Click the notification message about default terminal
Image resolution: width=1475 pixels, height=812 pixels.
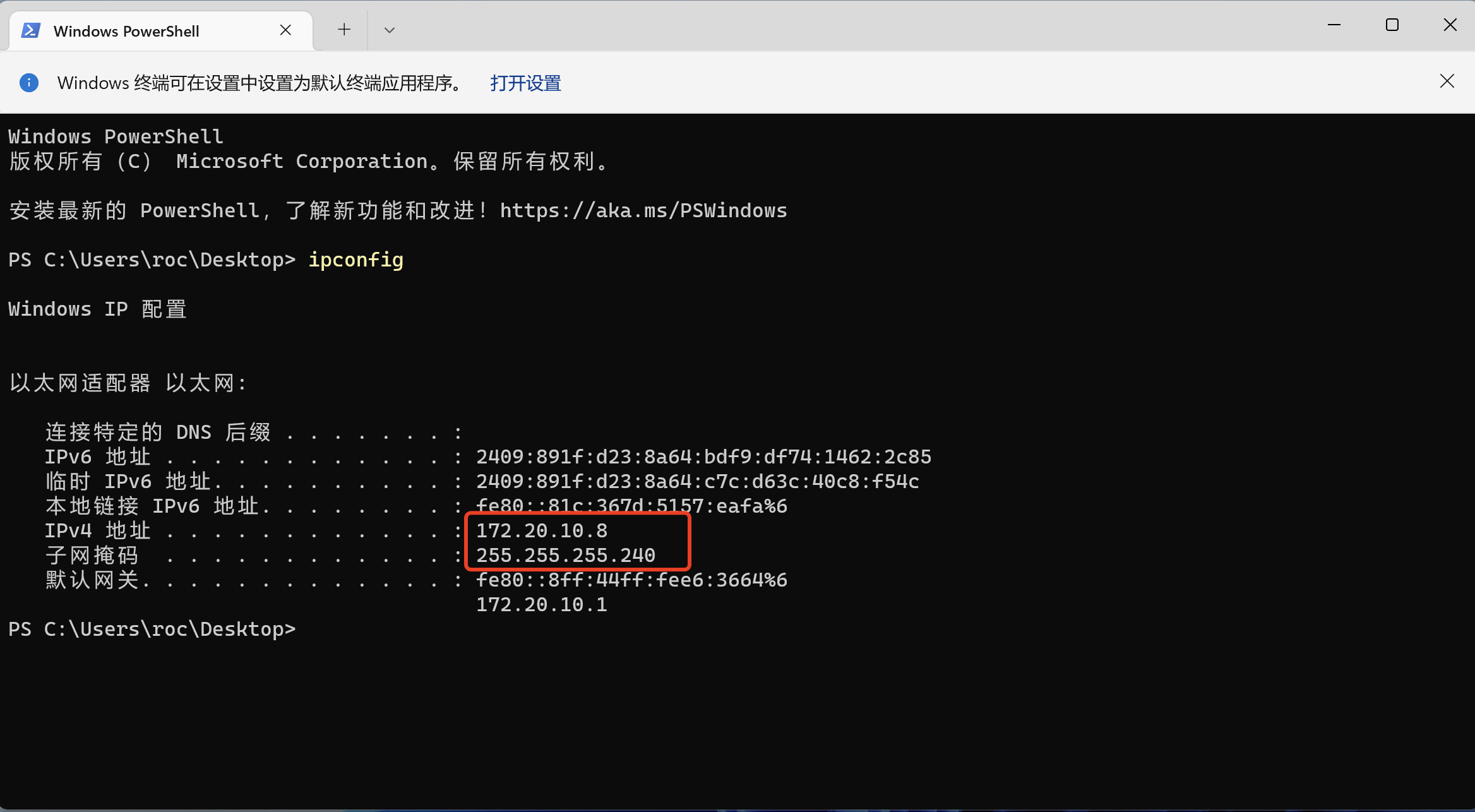pos(260,83)
